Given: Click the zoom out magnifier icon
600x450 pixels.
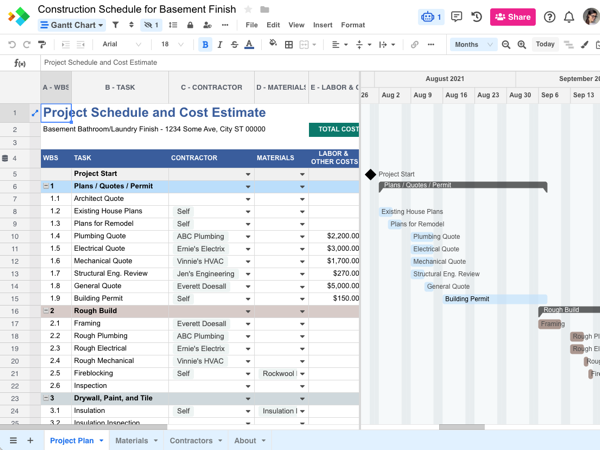Looking at the screenshot, I should [x=506, y=45].
